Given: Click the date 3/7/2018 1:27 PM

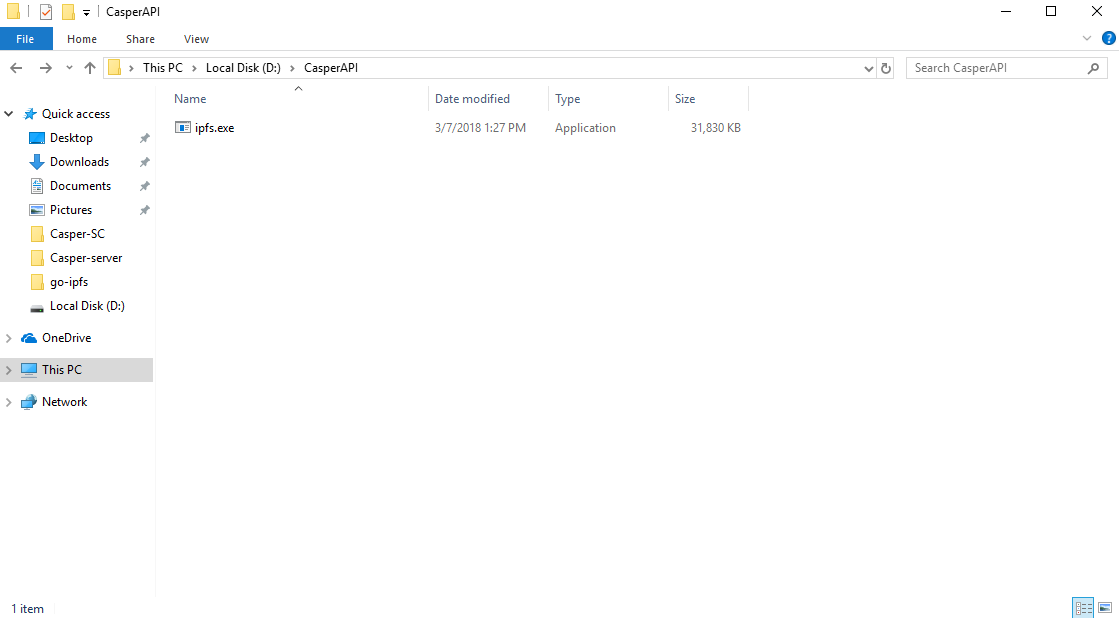Looking at the screenshot, I should click(480, 128).
